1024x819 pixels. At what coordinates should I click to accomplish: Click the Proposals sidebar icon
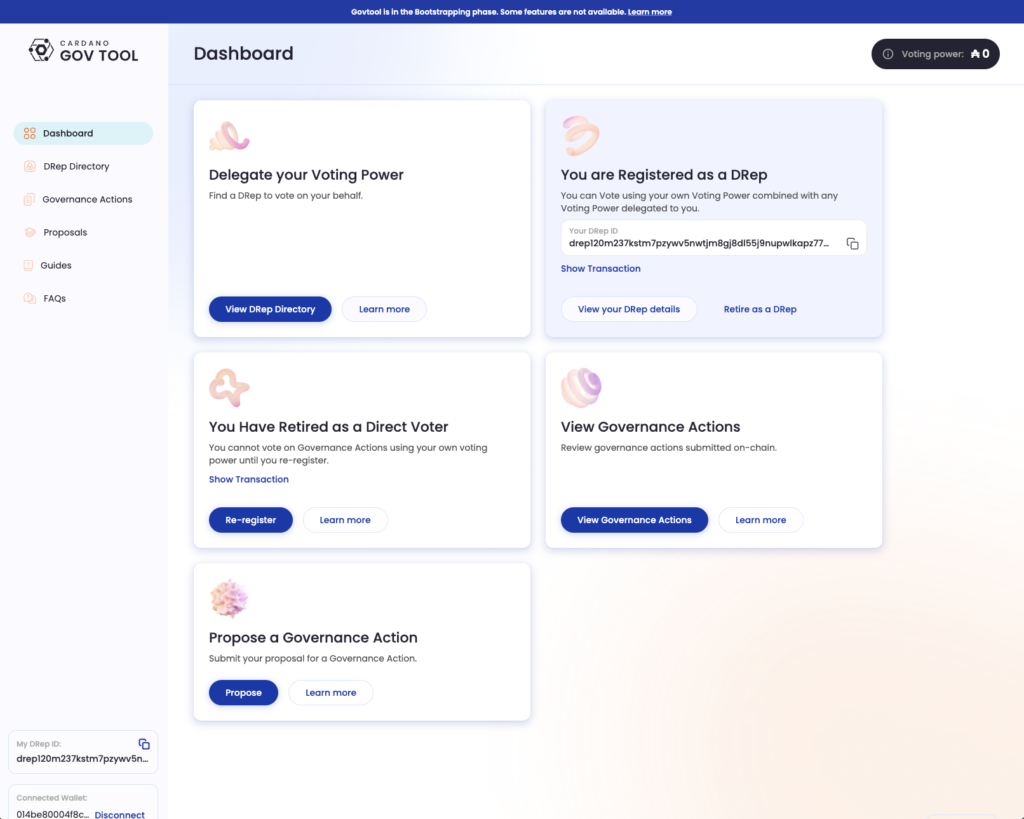coord(30,232)
